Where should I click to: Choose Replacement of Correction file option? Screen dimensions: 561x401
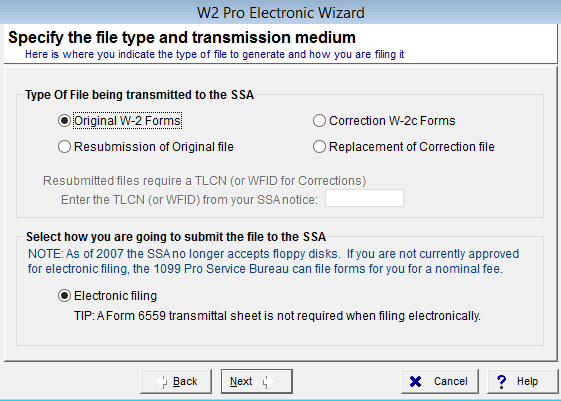coord(319,147)
